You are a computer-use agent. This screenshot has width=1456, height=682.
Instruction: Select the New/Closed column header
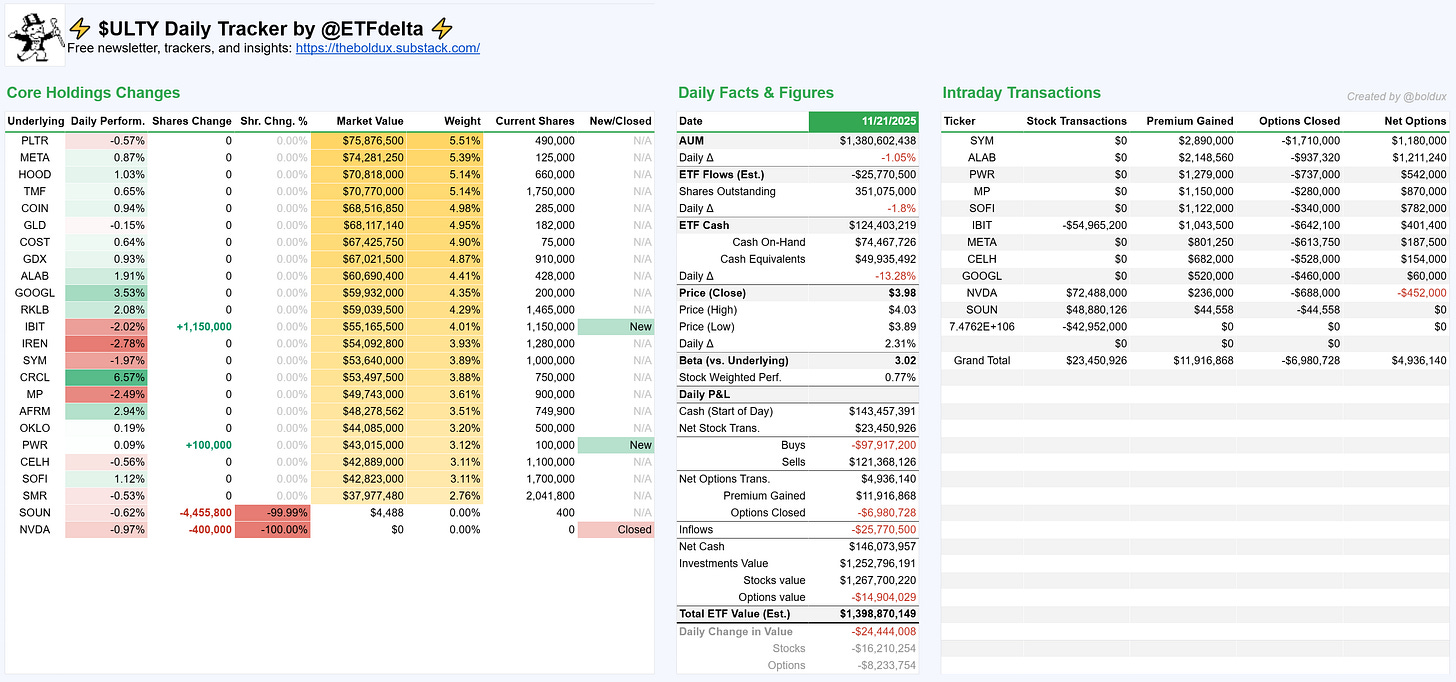(x=620, y=121)
